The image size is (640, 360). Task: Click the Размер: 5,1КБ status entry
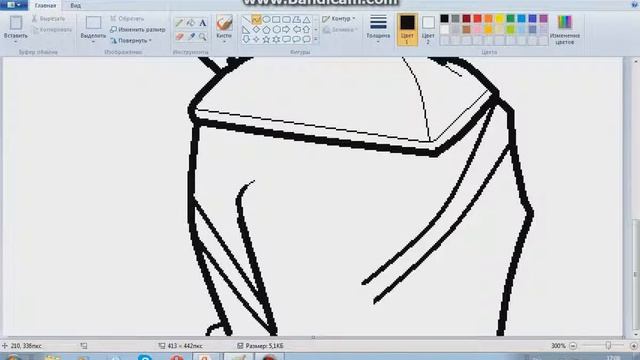[264, 346]
